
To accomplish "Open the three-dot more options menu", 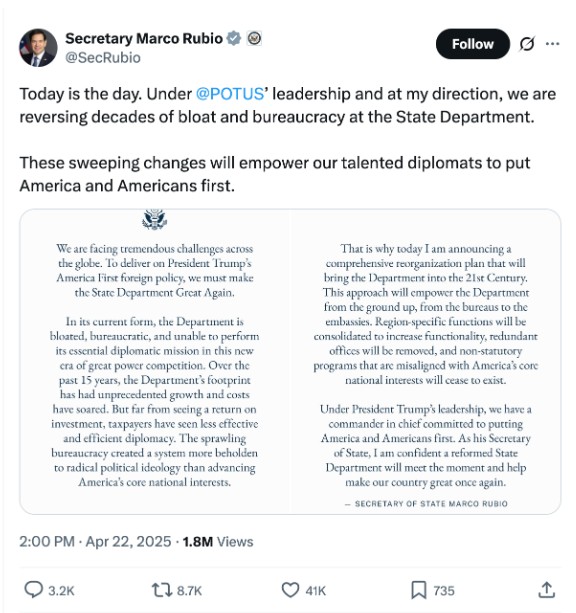I will point(553,44).
